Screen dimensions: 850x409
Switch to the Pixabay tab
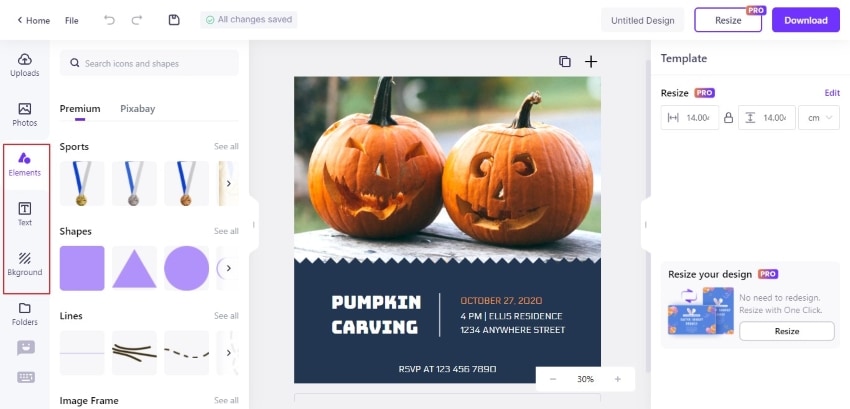pos(138,108)
